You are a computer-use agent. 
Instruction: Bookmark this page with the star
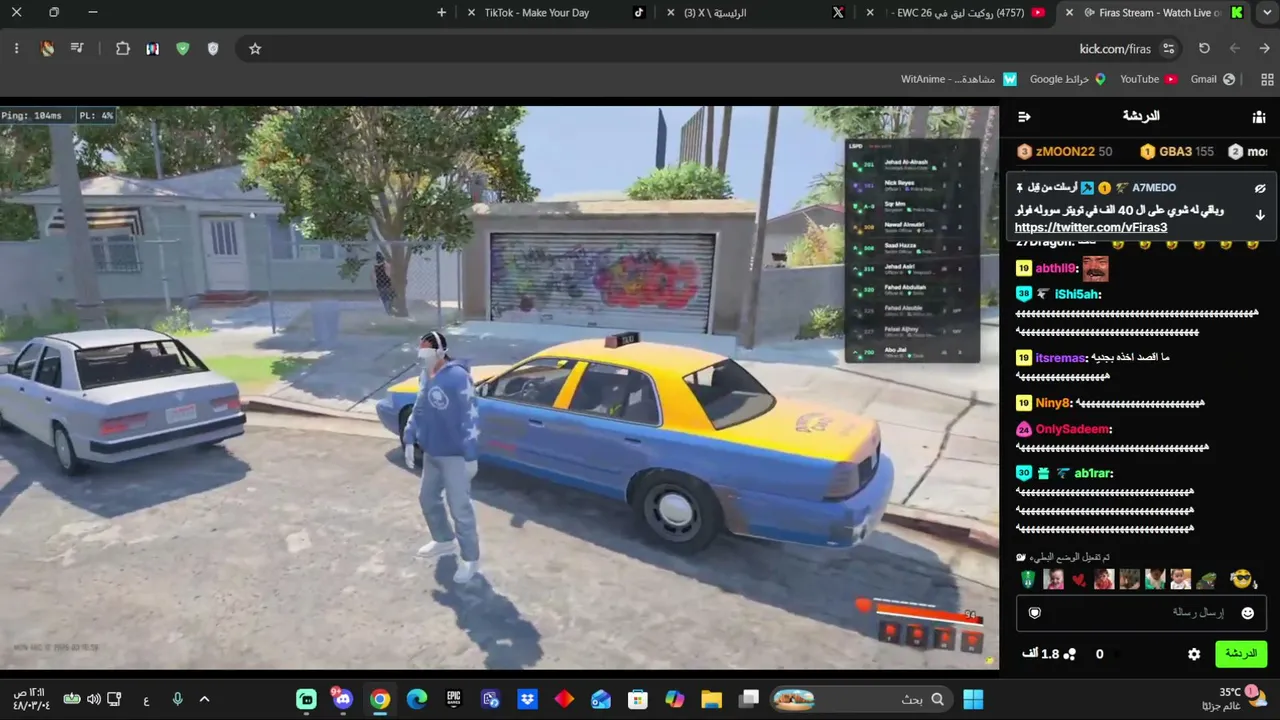[x=255, y=48]
